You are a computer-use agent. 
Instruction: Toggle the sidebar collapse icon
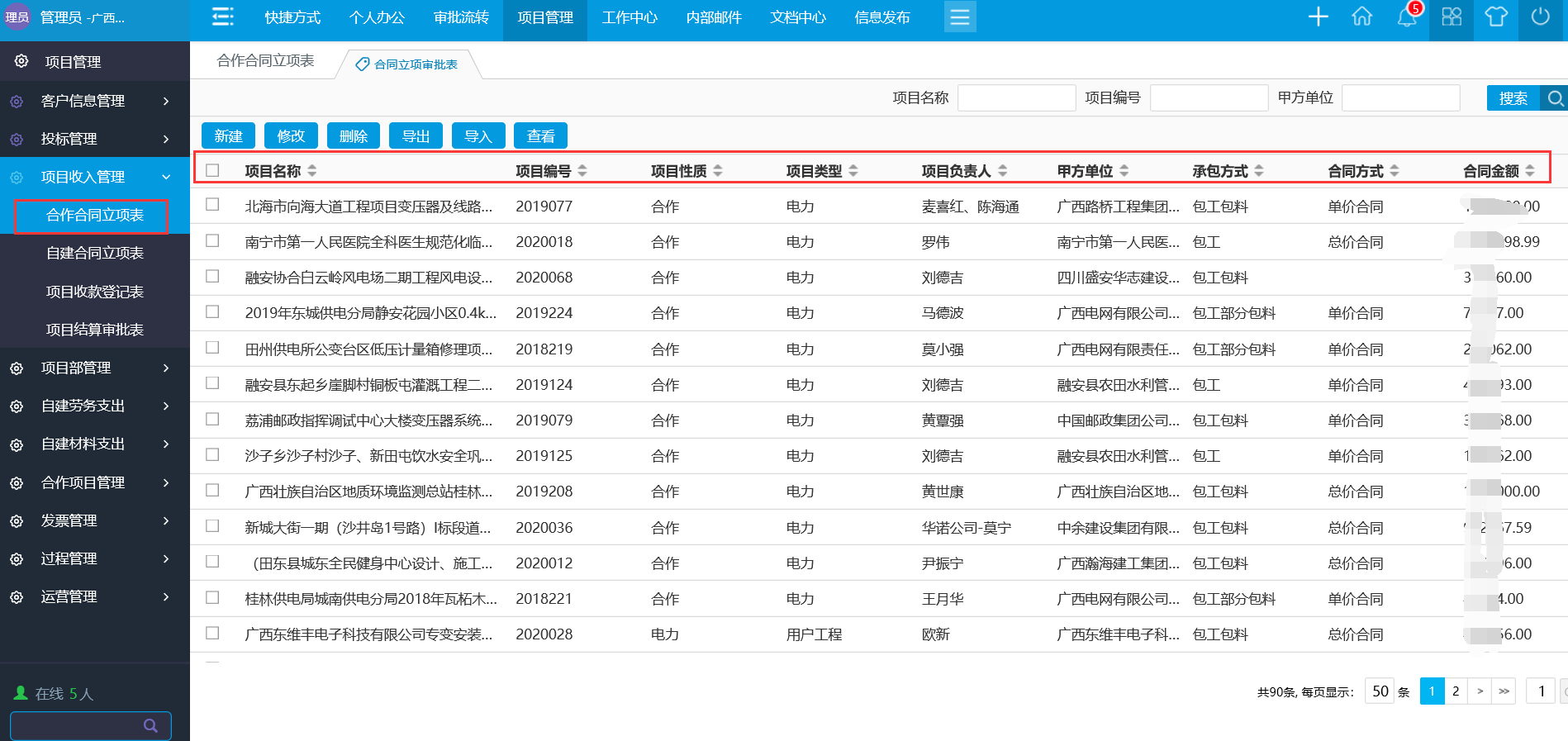tap(222, 17)
